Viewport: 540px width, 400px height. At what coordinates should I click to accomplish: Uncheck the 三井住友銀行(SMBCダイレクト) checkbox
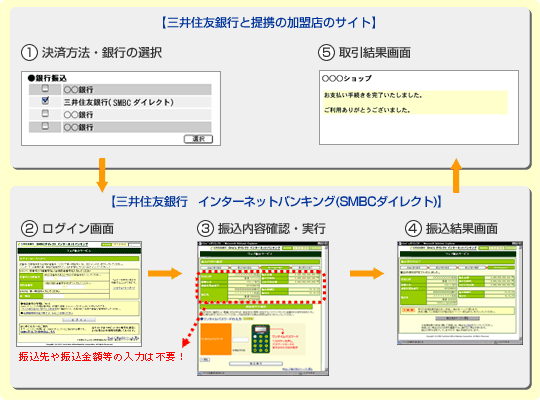(x=45, y=101)
